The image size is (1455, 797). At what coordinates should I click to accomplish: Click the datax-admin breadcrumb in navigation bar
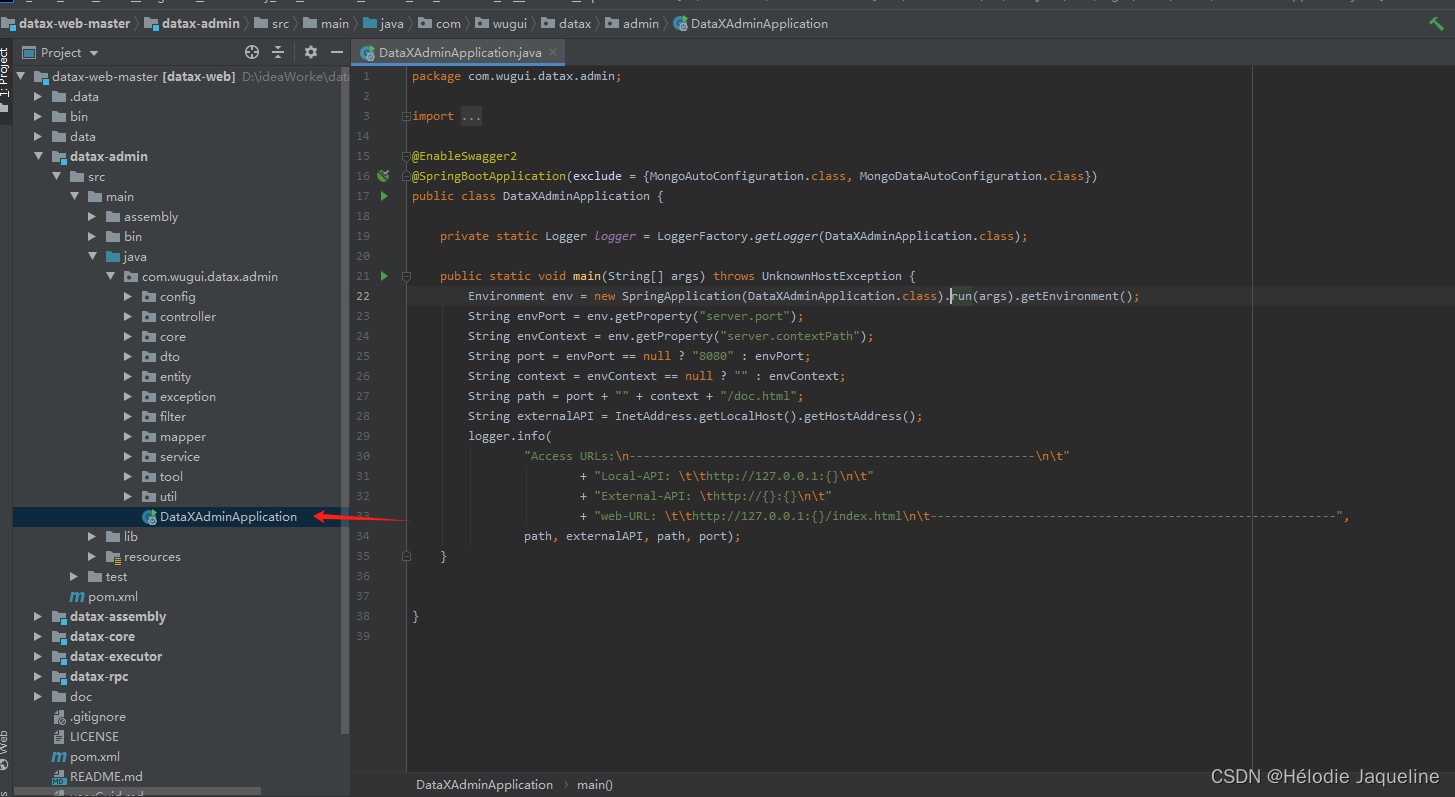(x=198, y=23)
